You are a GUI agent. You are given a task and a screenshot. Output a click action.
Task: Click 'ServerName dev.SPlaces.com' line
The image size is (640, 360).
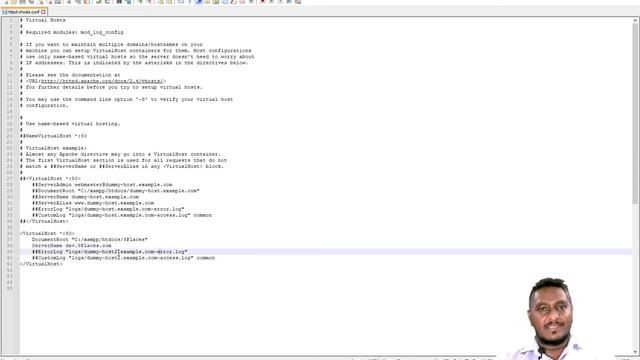[72, 246]
